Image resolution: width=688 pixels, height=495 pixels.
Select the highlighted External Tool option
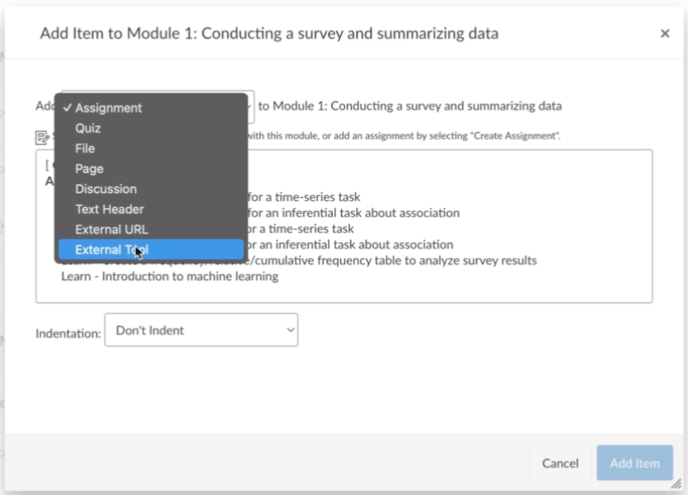click(151, 249)
